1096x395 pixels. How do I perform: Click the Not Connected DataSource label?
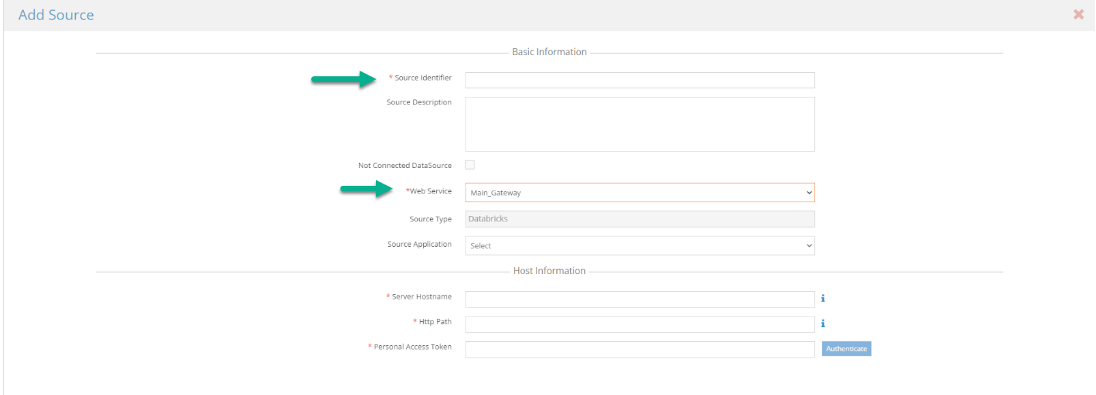point(405,166)
